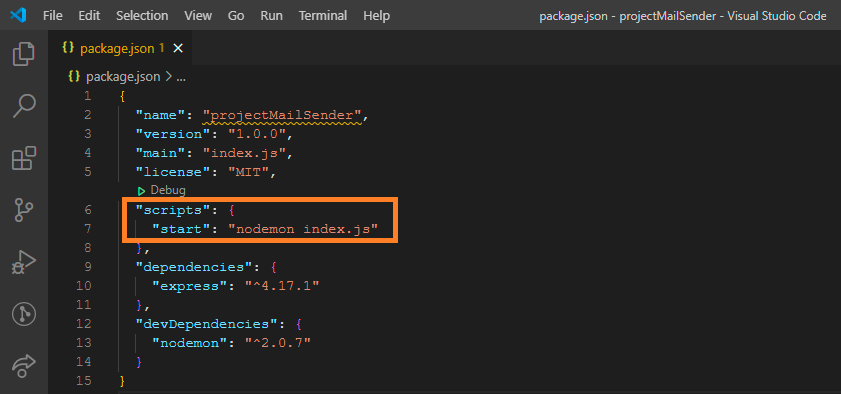Image resolution: width=841 pixels, height=394 pixels.
Task: Click the green Debug play triangle
Action: 141,190
